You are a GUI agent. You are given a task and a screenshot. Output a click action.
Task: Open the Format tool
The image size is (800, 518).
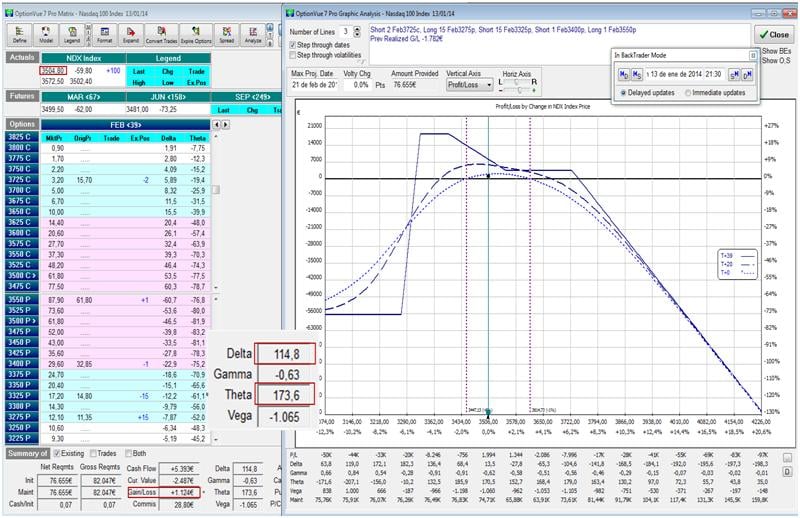(x=102, y=34)
